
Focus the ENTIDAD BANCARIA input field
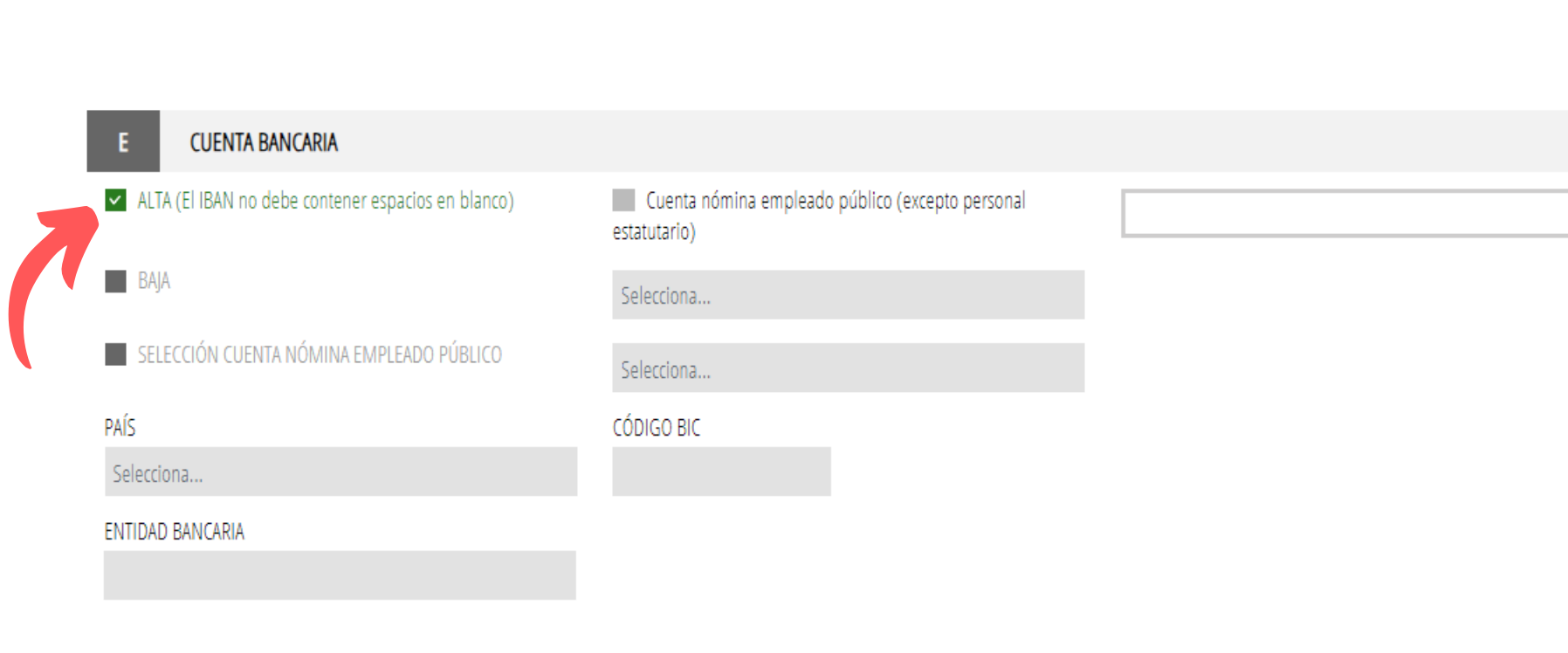[x=340, y=575]
